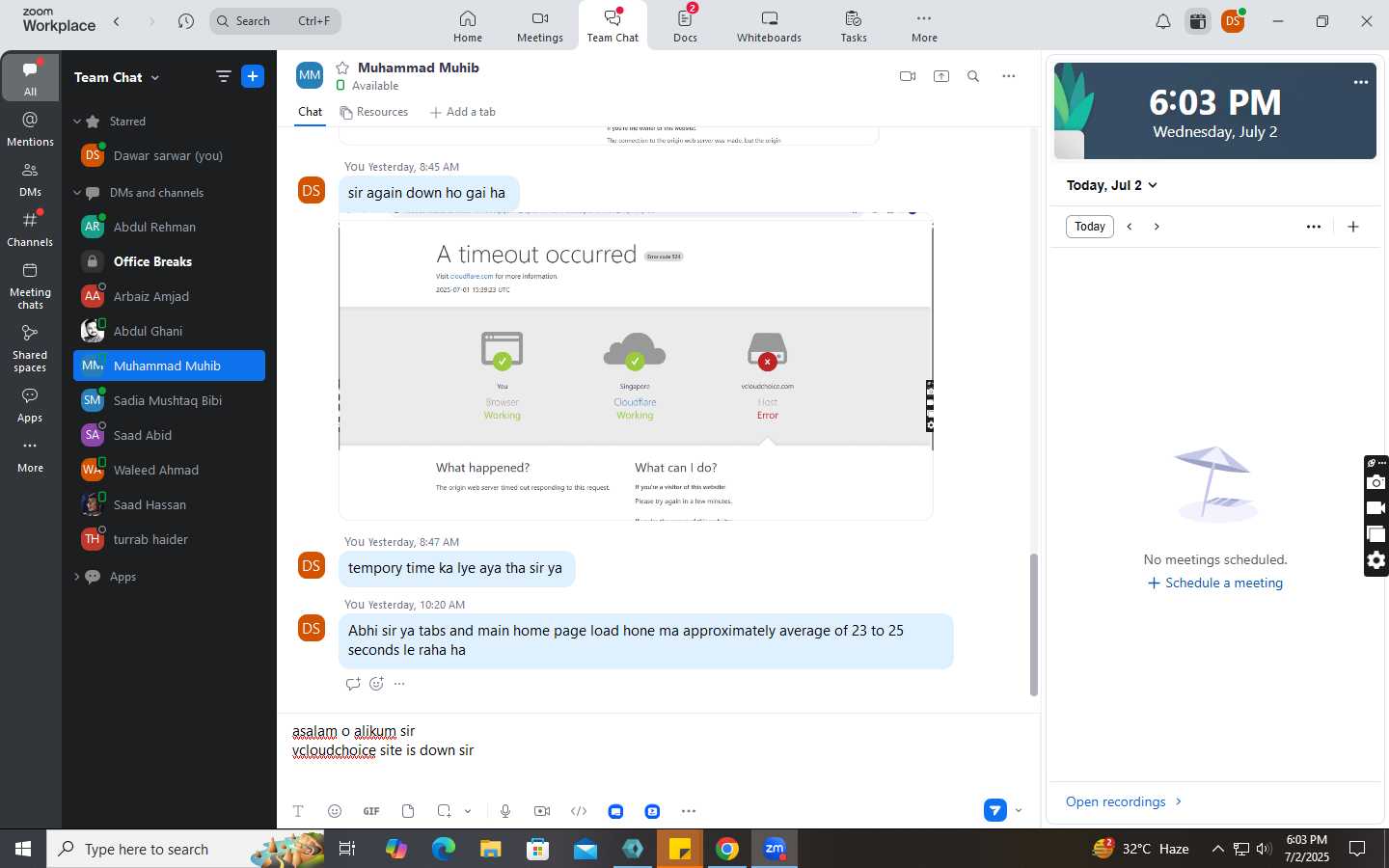The image size is (1389, 868).
Task: Open Apps in the left sidebar
Action: pyautogui.click(x=31, y=404)
